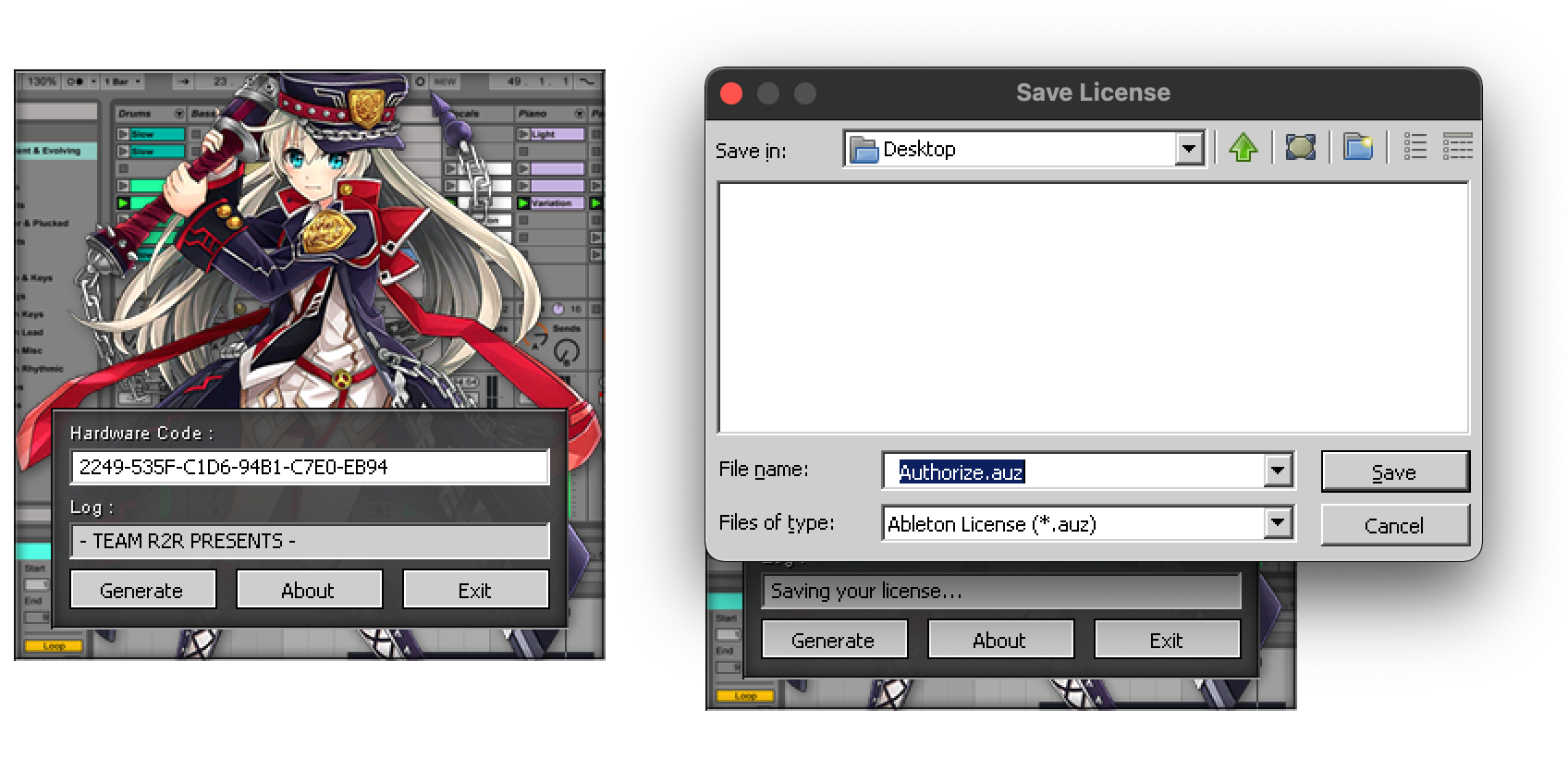
Task: Go up one folder level in Save dialog
Action: (1243, 148)
